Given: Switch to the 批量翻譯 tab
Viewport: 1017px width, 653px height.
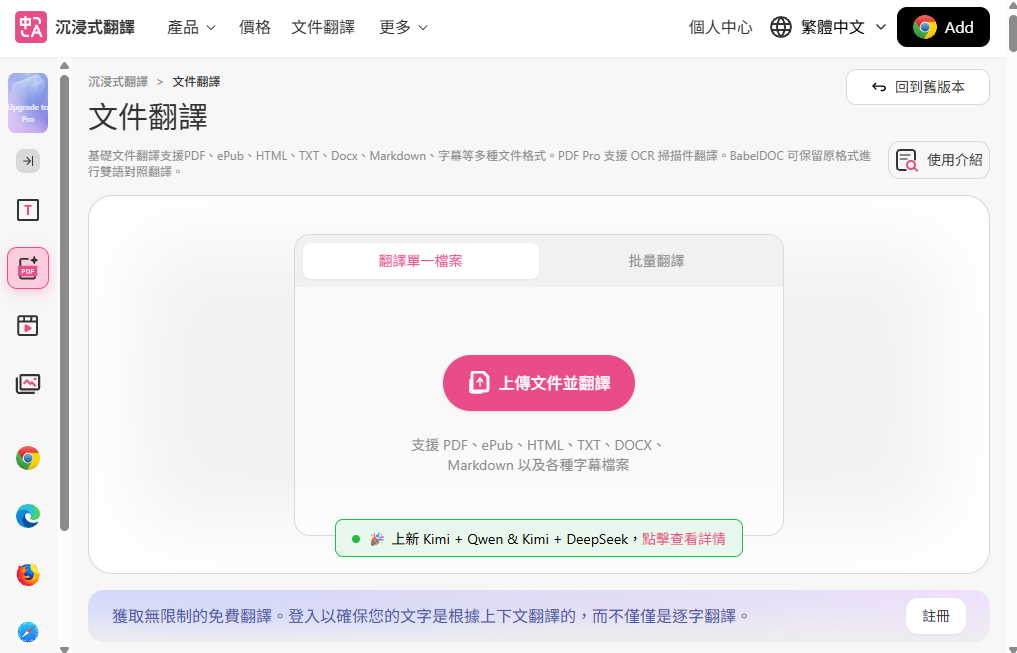Looking at the screenshot, I should pyautogui.click(x=655, y=259).
